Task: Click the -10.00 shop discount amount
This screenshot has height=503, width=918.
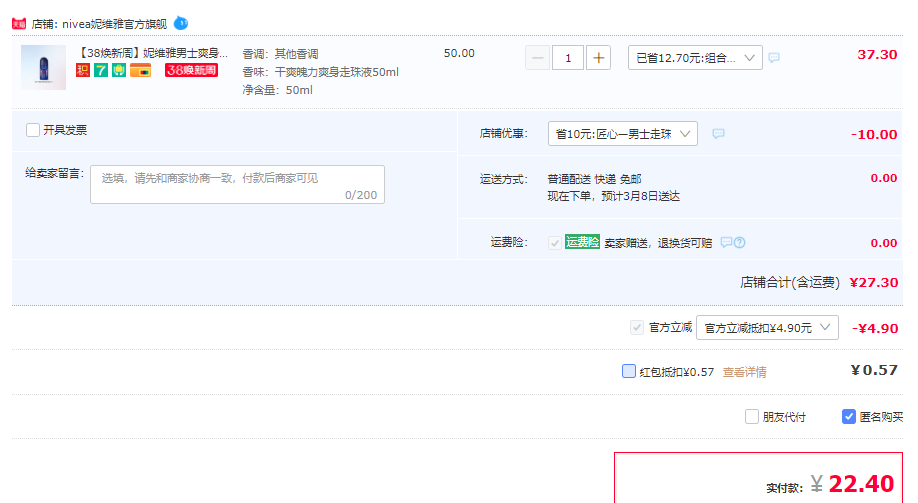Action: [x=874, y=134]
